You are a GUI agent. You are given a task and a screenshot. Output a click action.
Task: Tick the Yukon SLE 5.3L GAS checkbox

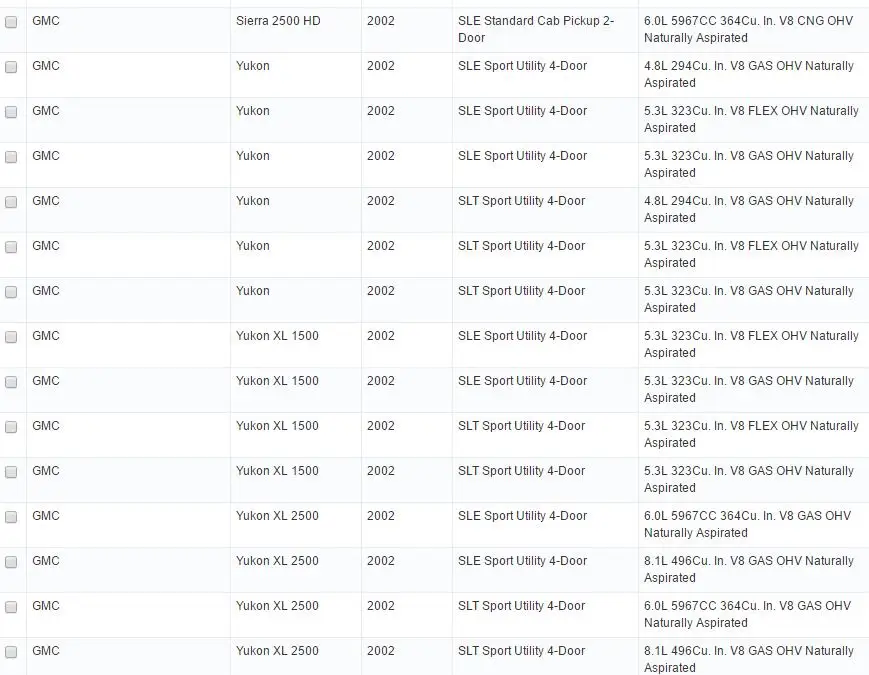11,157
